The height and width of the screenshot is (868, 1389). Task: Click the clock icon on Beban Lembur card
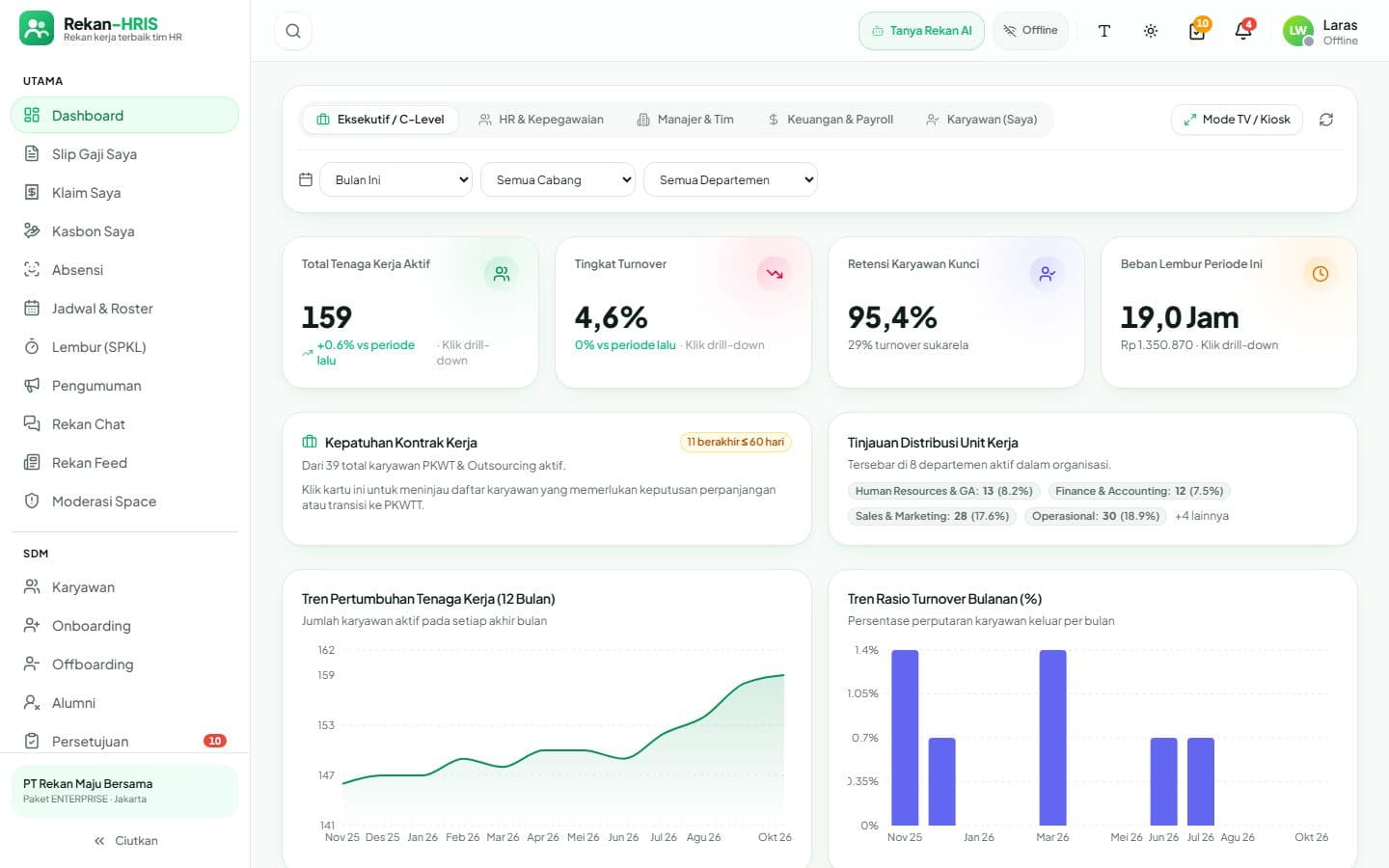[1321, 274]
